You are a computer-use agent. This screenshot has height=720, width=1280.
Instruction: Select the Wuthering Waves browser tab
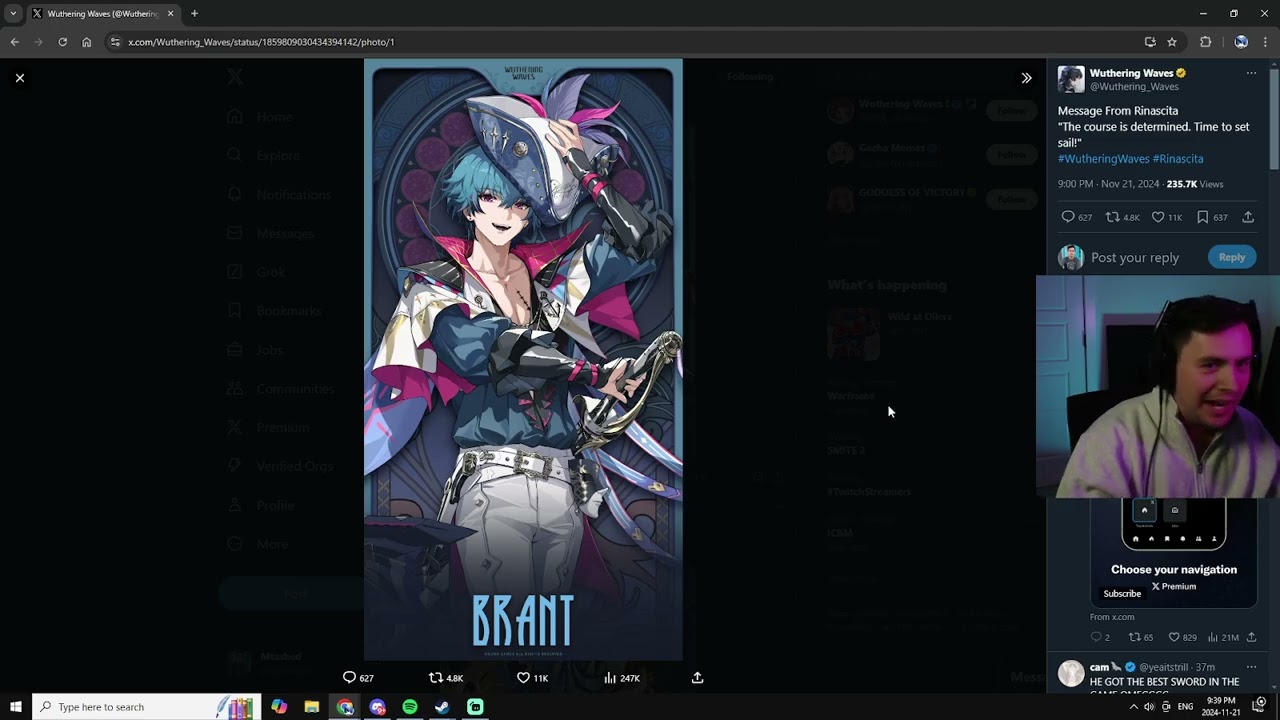102,14
